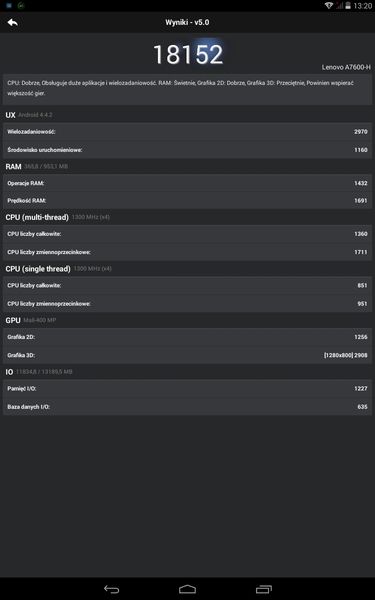Tap the Wyniki - v5.0 title
The height and width of the screenshot is (600, 375).
click(187, 23)
